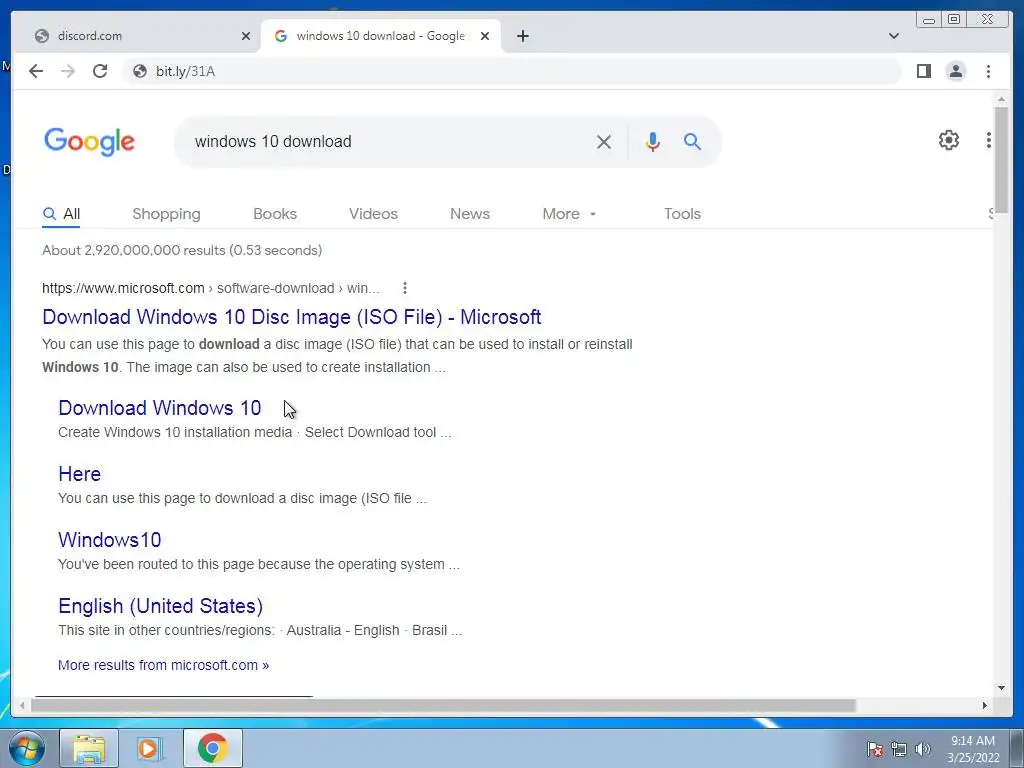Click into the Google search field
The image size is (1024, 768).
tap(392, 142)
